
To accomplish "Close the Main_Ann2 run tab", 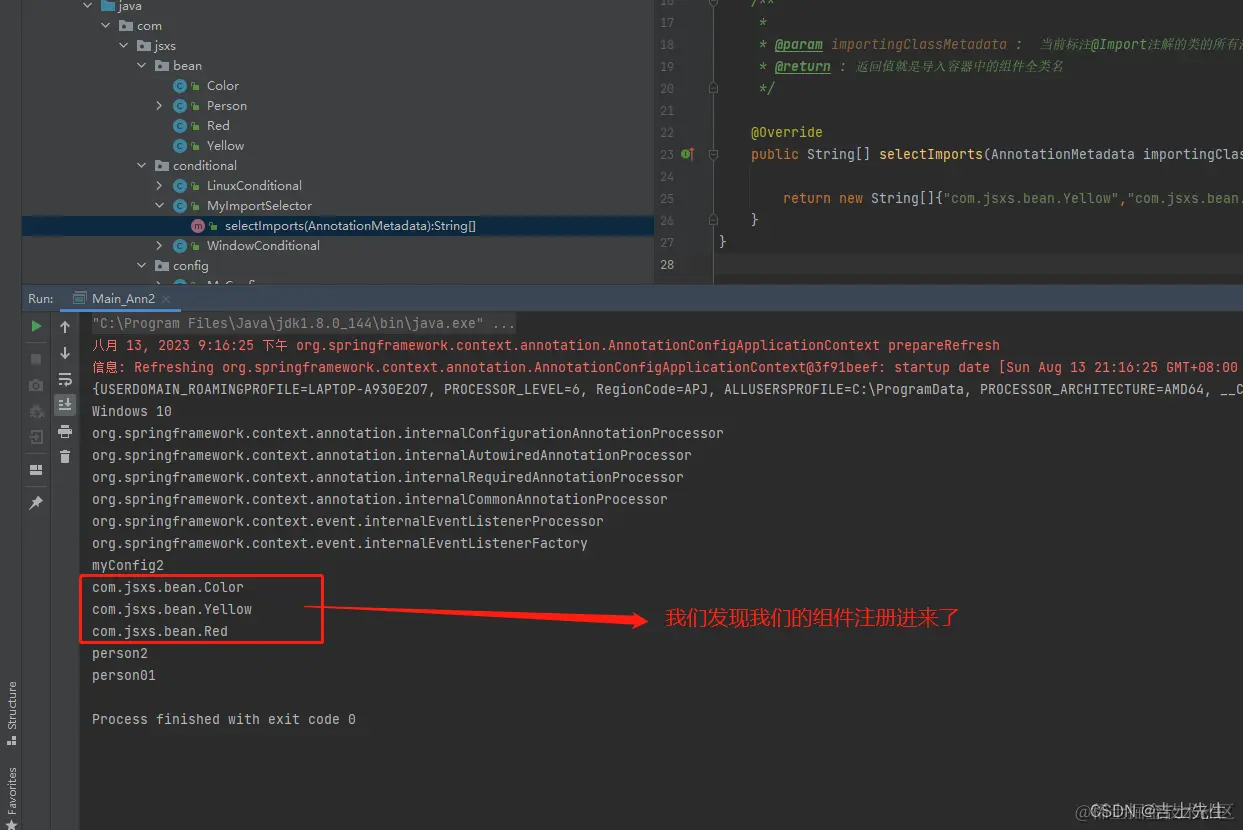I will click(x=166, y=299).
